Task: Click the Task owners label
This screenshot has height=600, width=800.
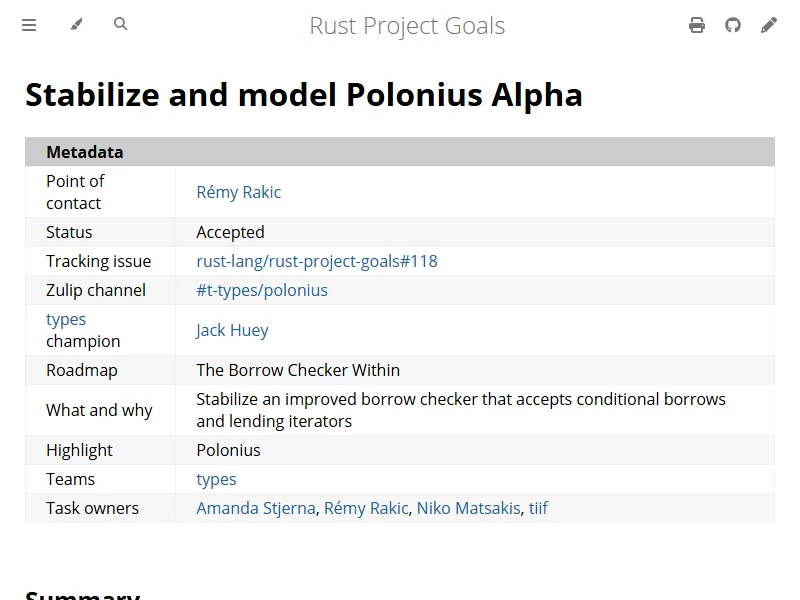Action: pos(92,508)
